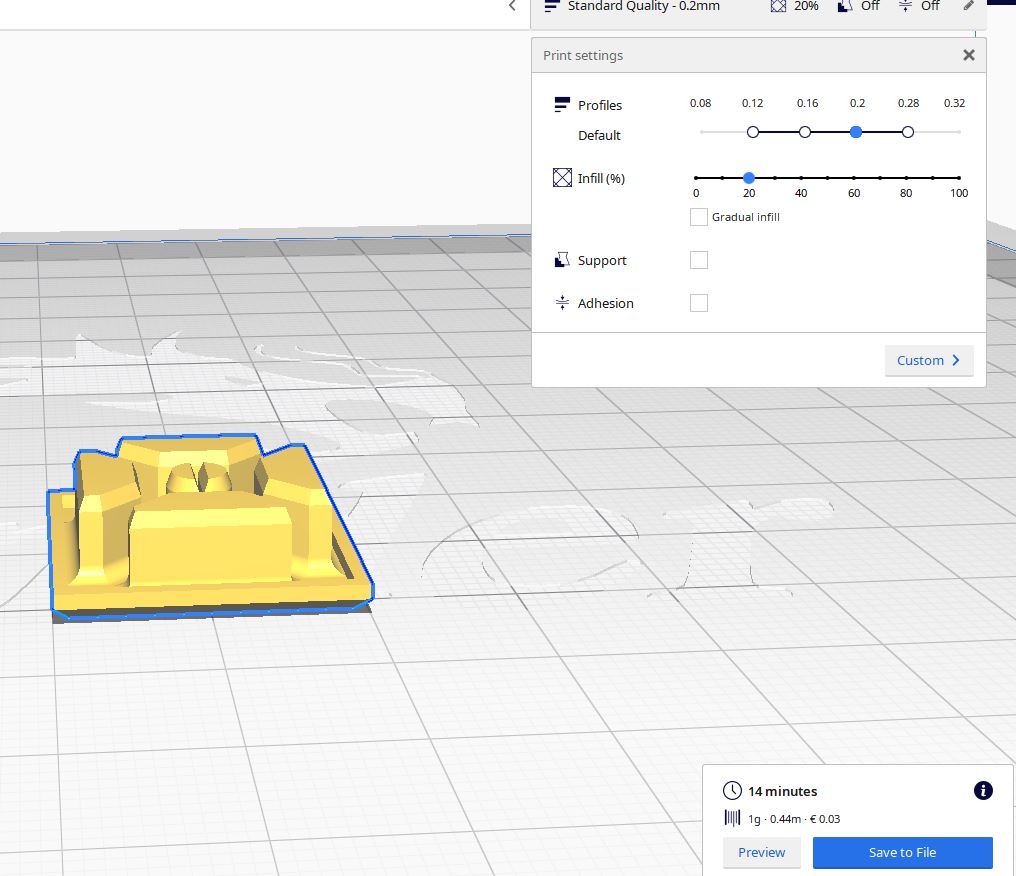Enable the Gradual infill checkbox

698,216
